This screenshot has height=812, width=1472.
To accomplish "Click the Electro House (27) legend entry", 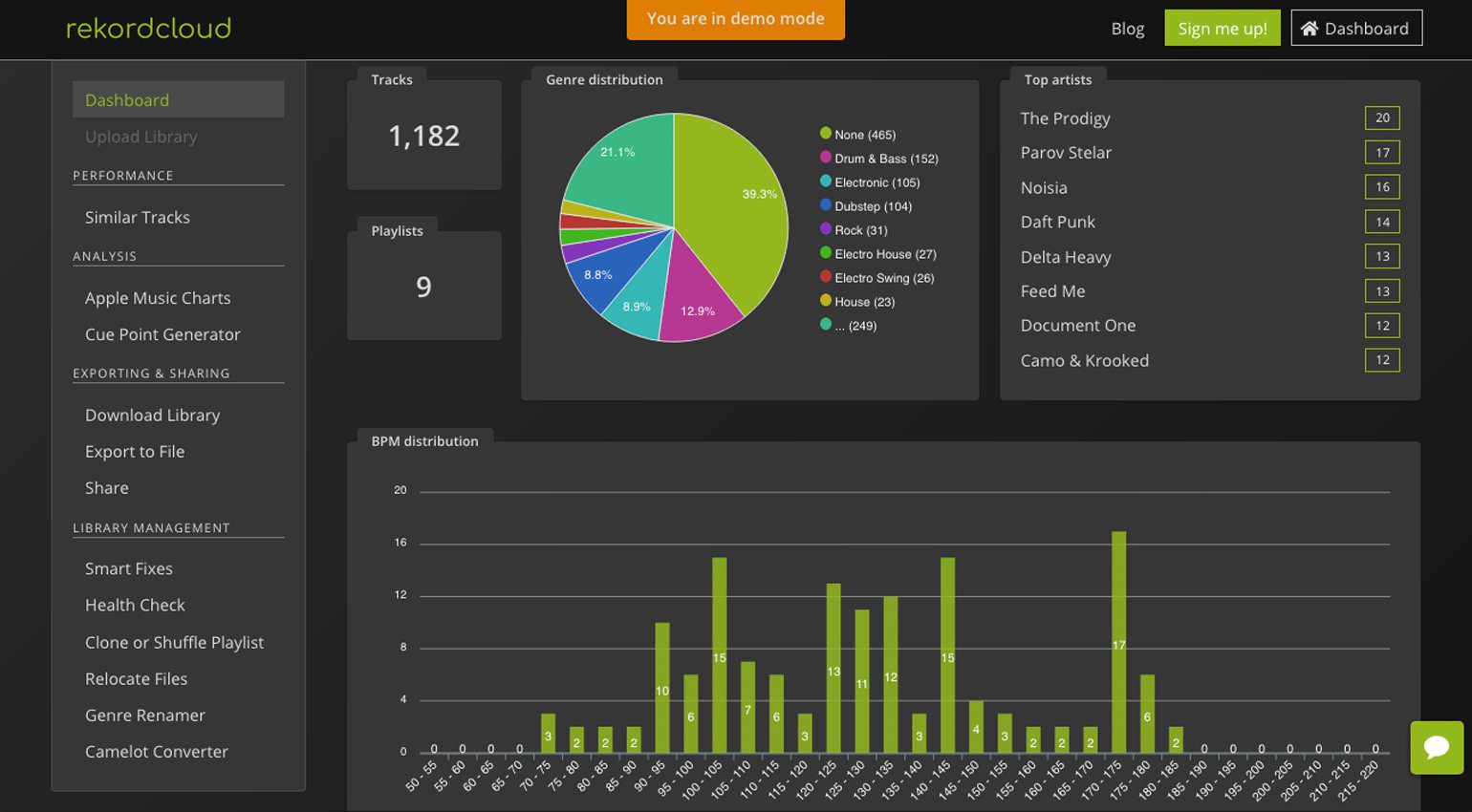I will (x=878, y=253).
